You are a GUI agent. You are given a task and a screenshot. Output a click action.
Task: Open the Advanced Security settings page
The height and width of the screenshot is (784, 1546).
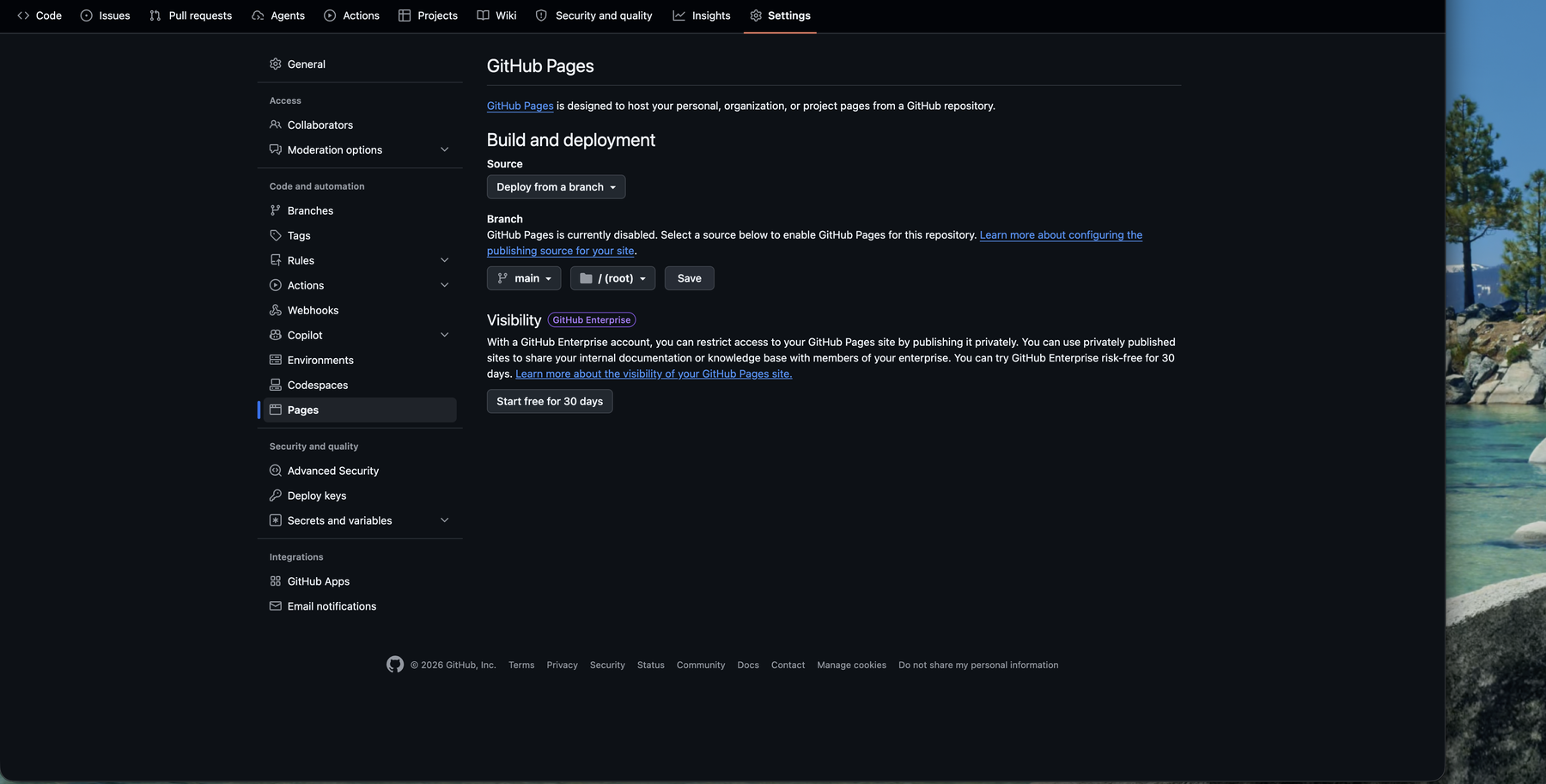pos(360,471)
